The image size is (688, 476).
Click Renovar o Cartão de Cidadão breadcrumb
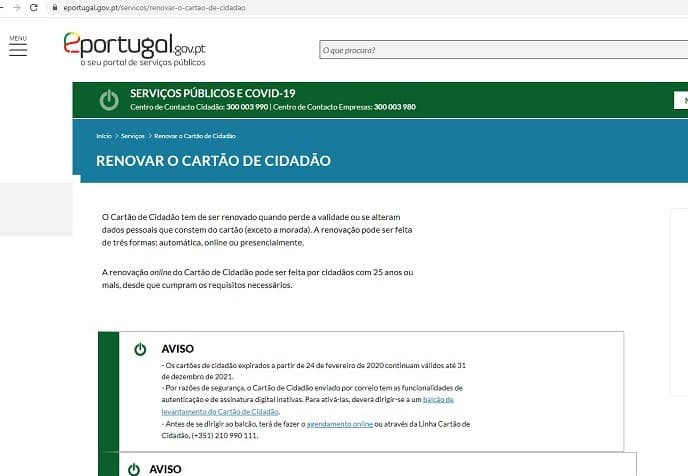coord(195,136)
